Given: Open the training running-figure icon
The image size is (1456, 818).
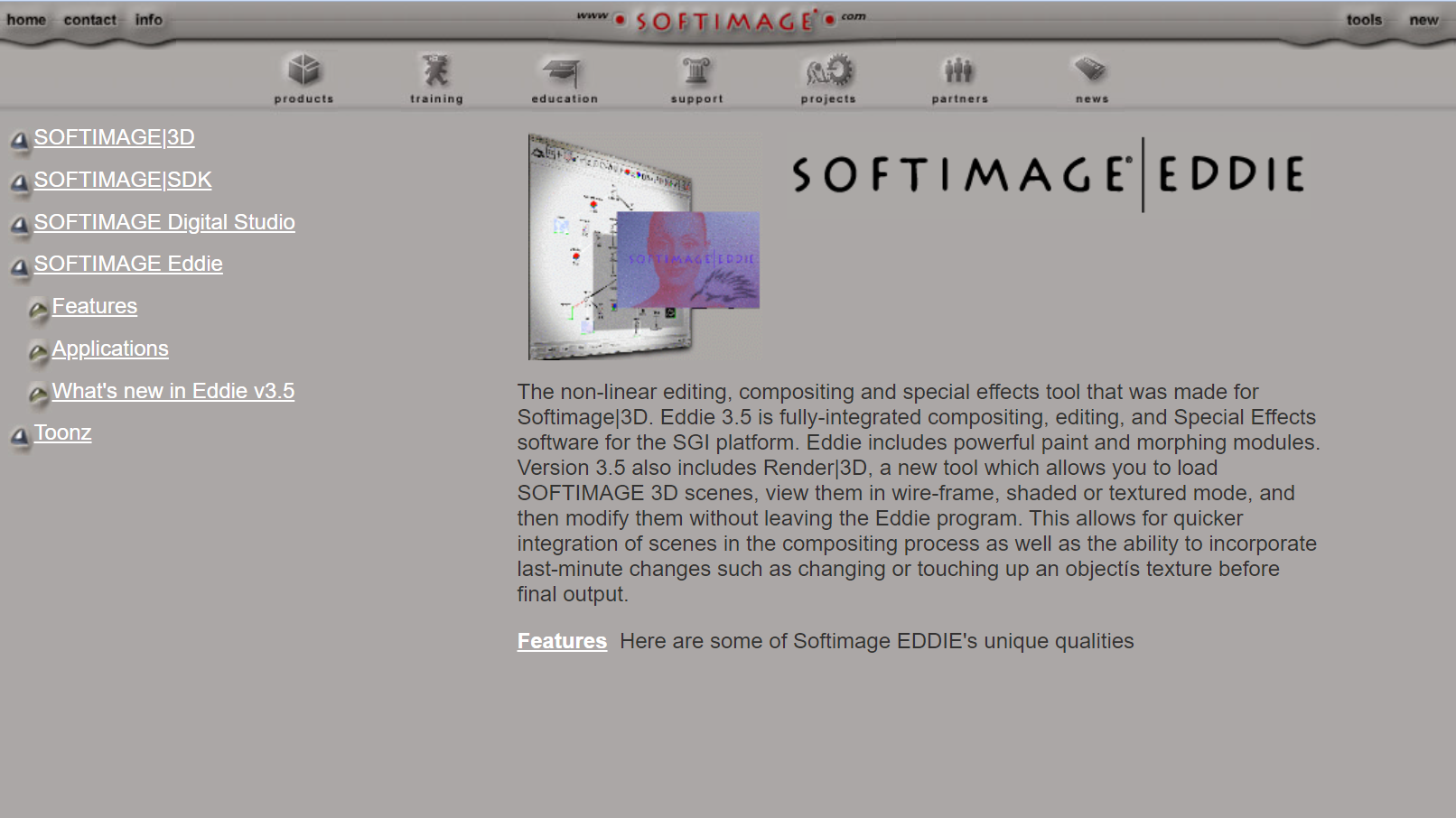Looking at the screenshot, I should coord(436,70).
